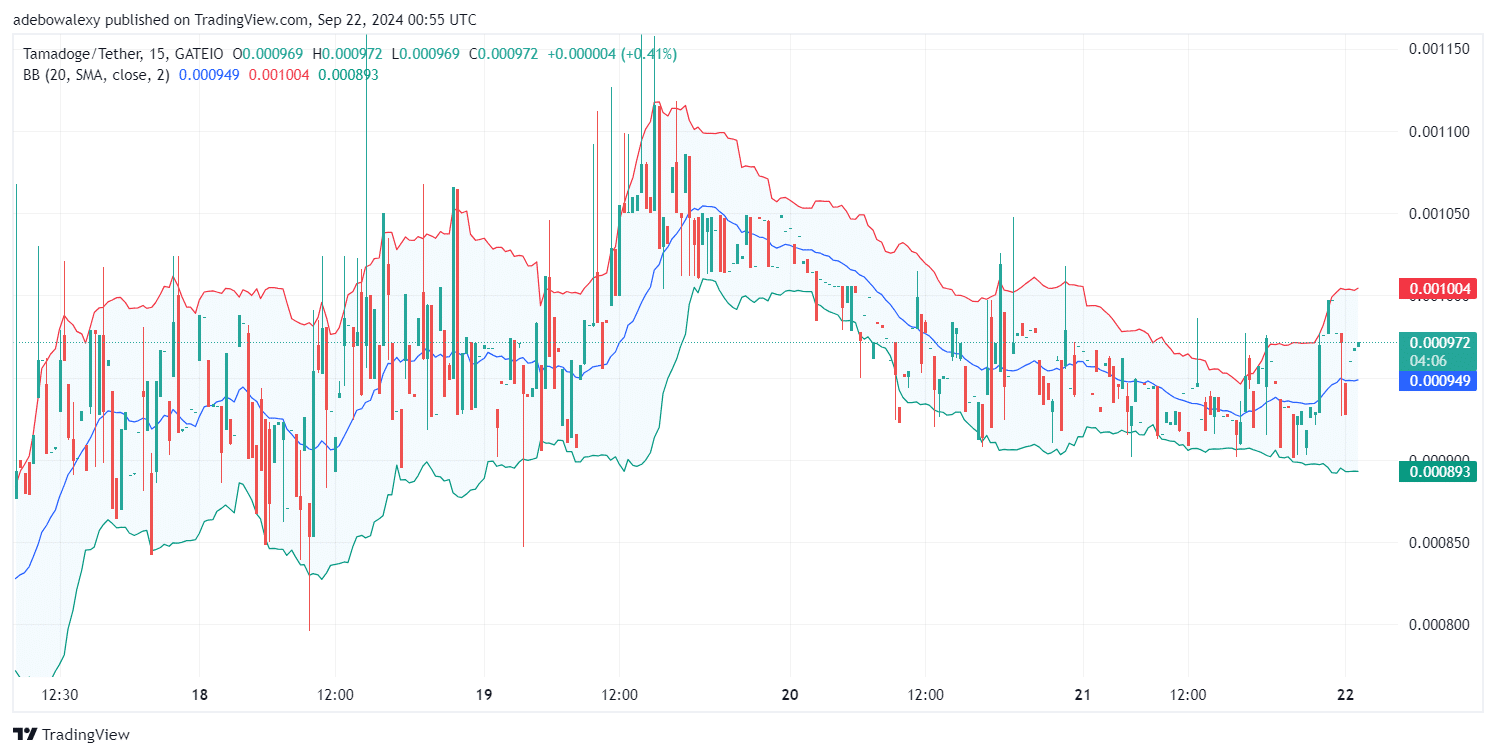Click the 22 date label on time axis

tap(1345, 692)
